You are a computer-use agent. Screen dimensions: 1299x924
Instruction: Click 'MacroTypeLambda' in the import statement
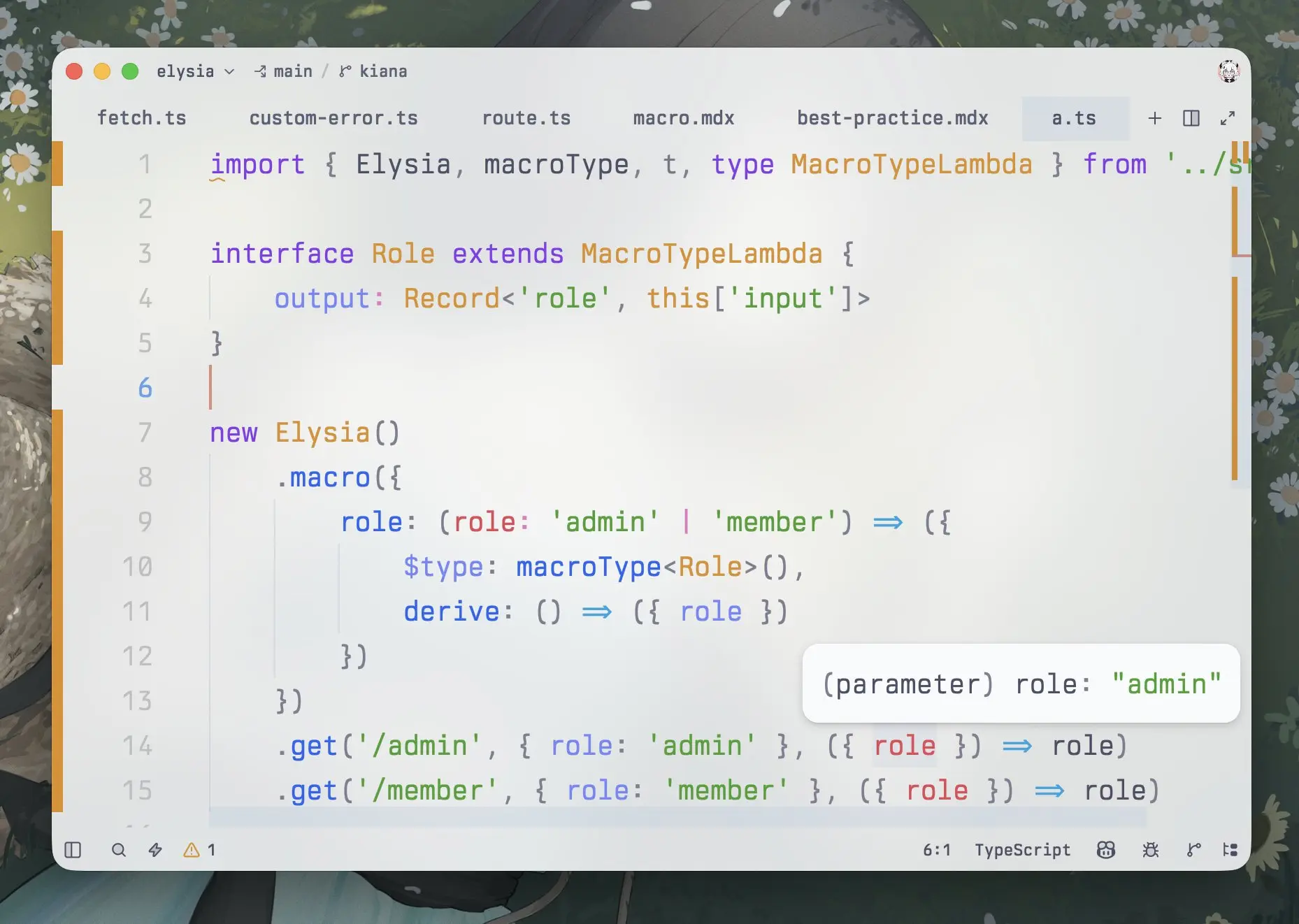click(912, 164)
